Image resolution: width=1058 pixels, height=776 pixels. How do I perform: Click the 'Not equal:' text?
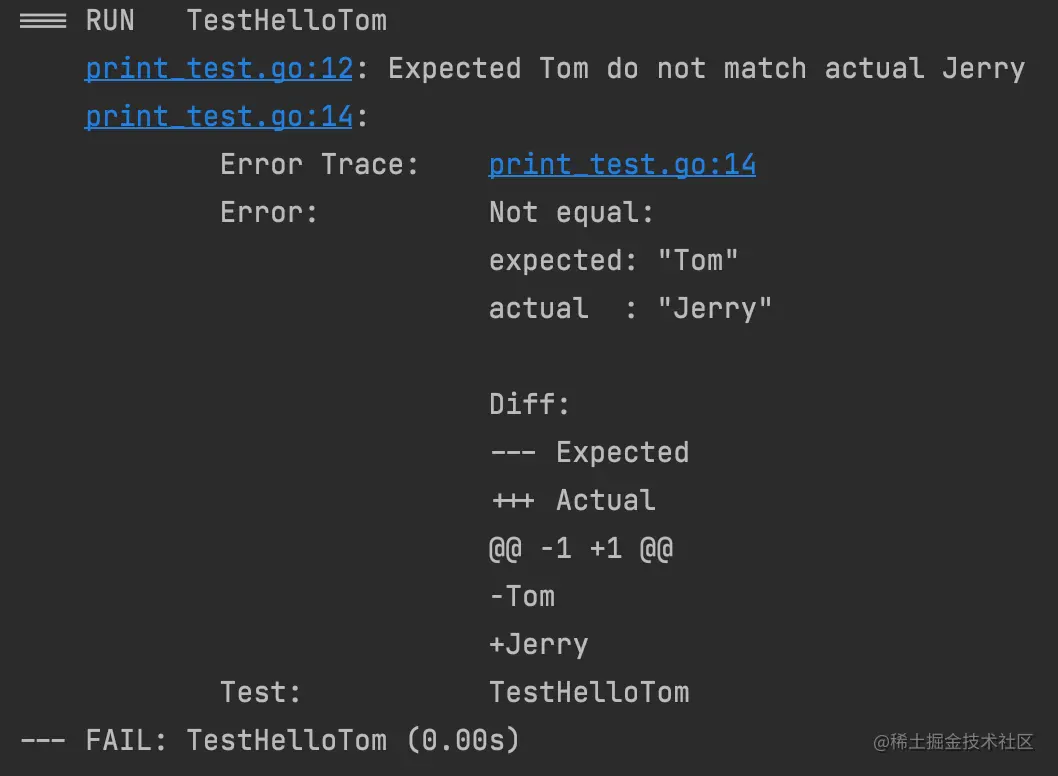click(x=571, y=213)
